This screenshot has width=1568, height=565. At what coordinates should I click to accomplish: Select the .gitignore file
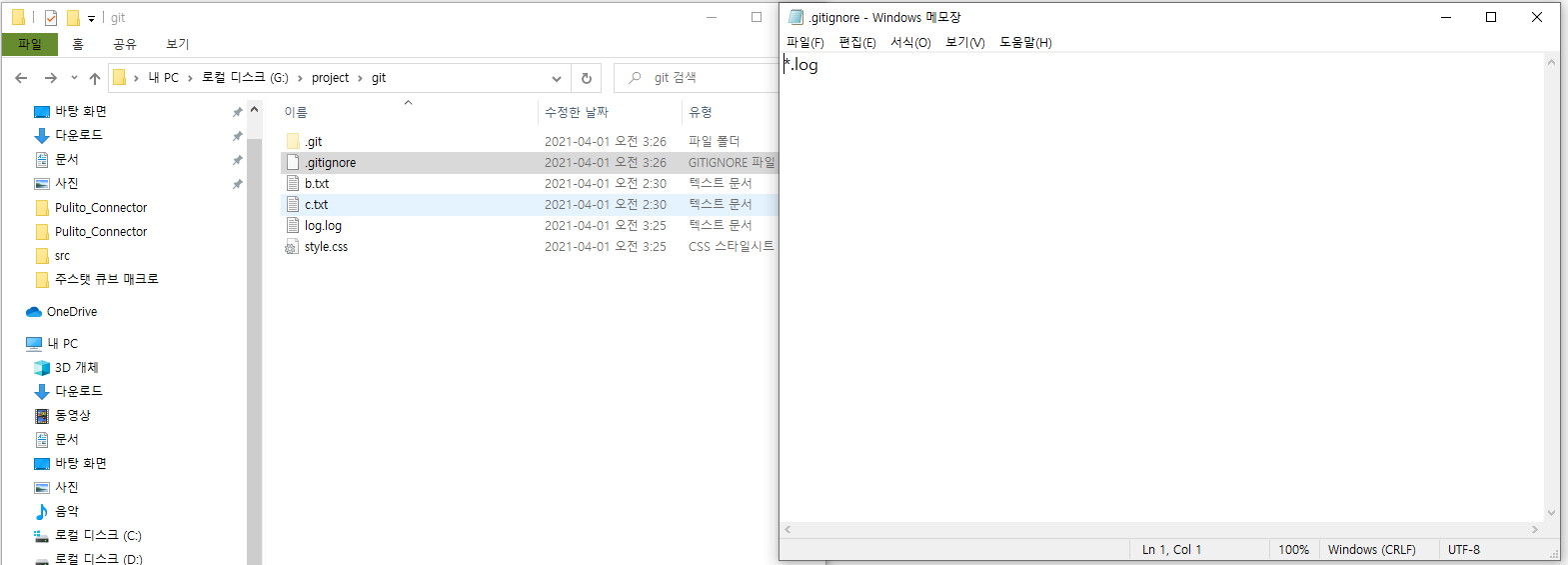[x=530, y=162]
